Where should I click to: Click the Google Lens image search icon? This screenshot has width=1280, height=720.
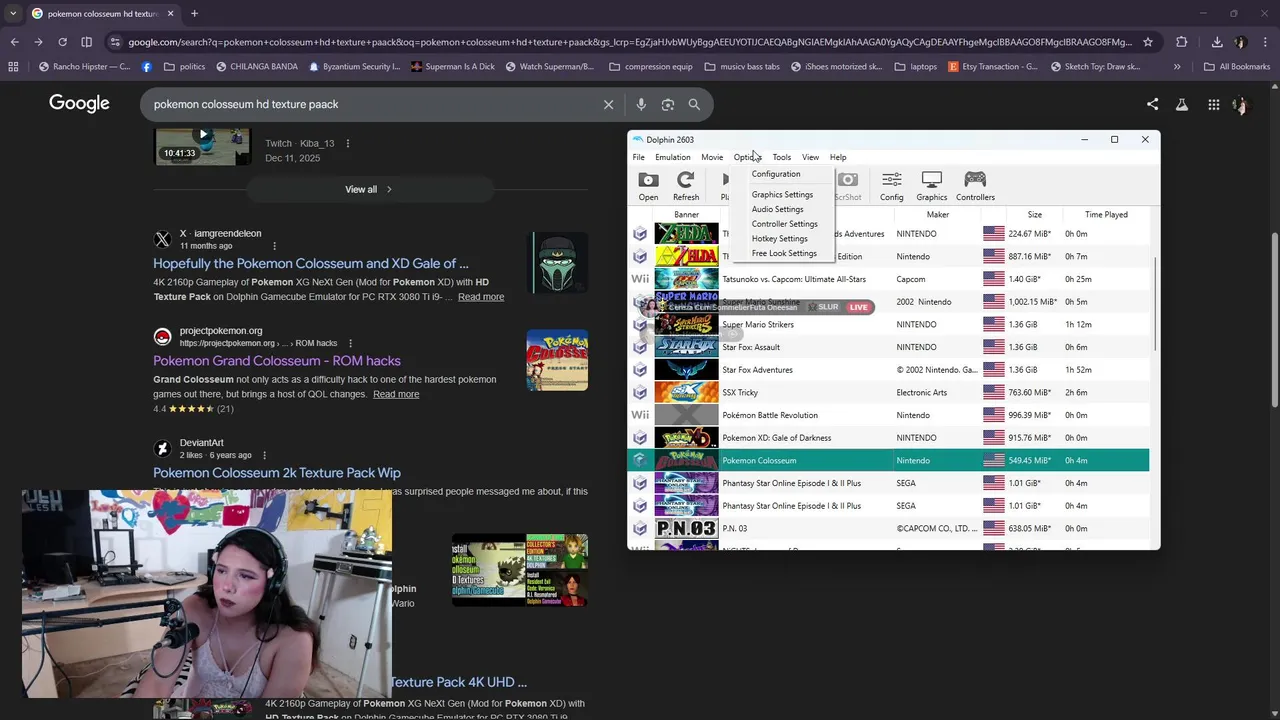[667, 104]
